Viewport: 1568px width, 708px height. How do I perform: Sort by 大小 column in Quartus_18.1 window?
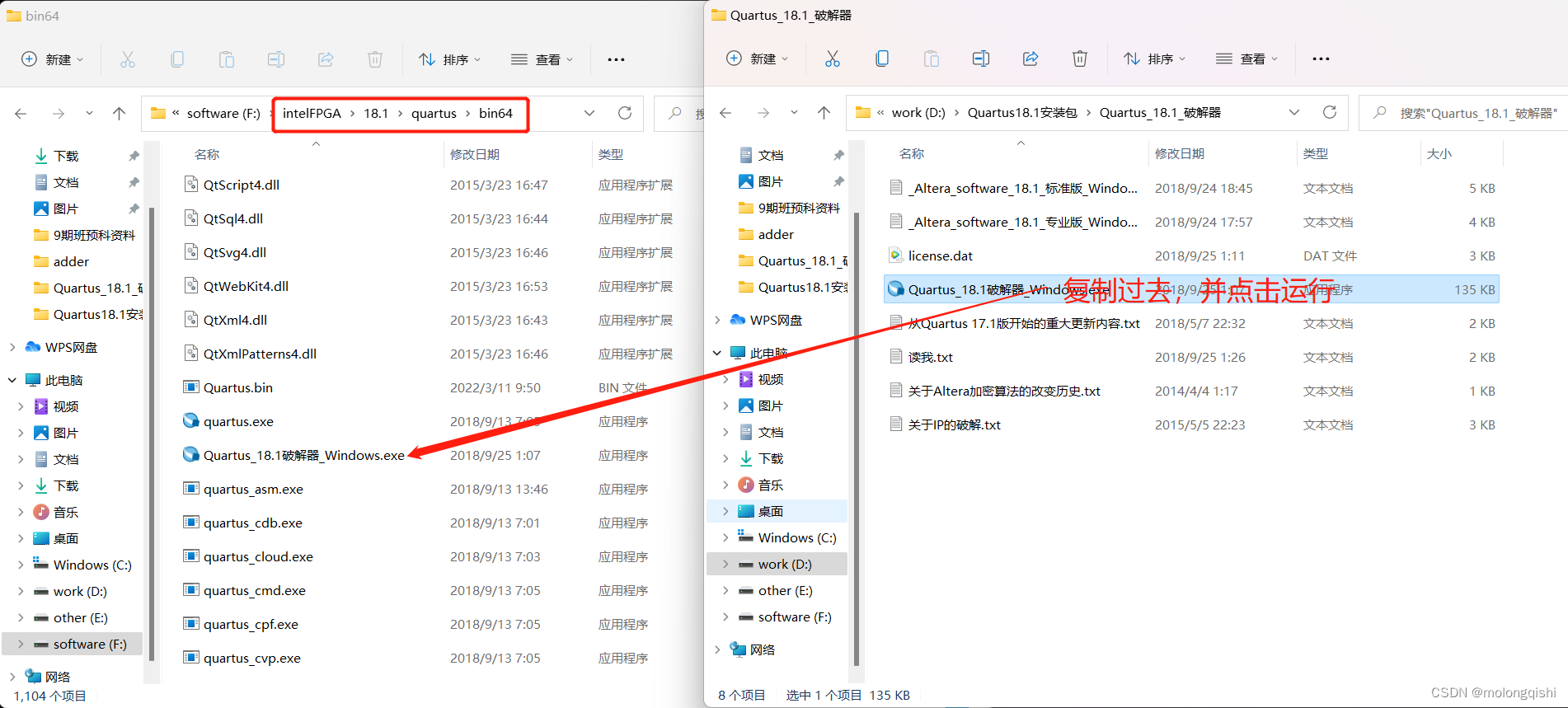(x=1439, y=153)
